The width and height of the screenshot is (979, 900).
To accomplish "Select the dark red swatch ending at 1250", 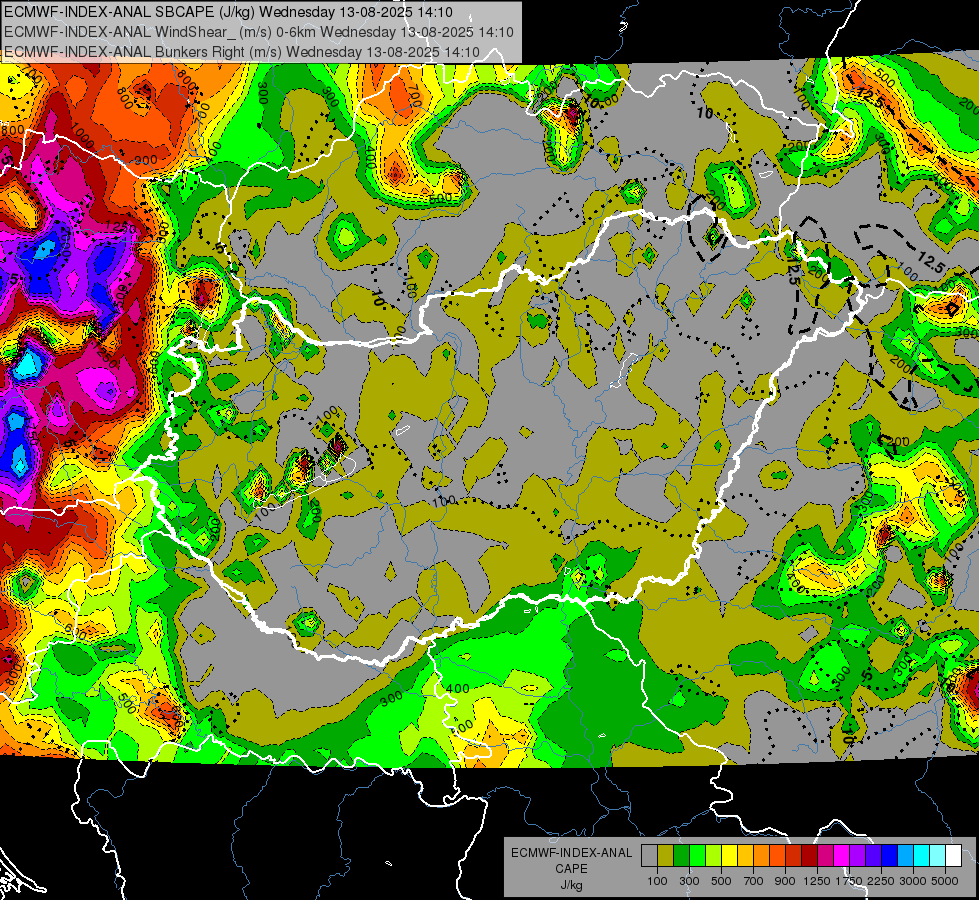I will [x=809, y=856].
